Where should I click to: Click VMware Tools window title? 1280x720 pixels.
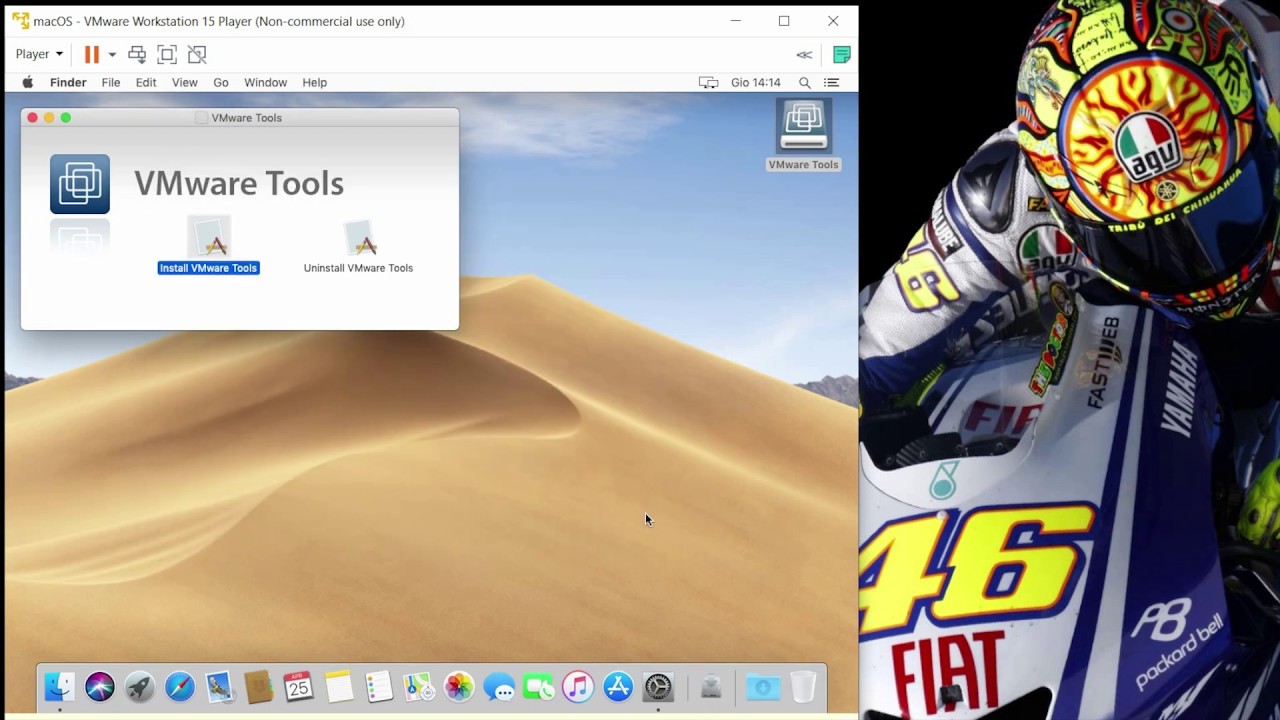(247, 118)
